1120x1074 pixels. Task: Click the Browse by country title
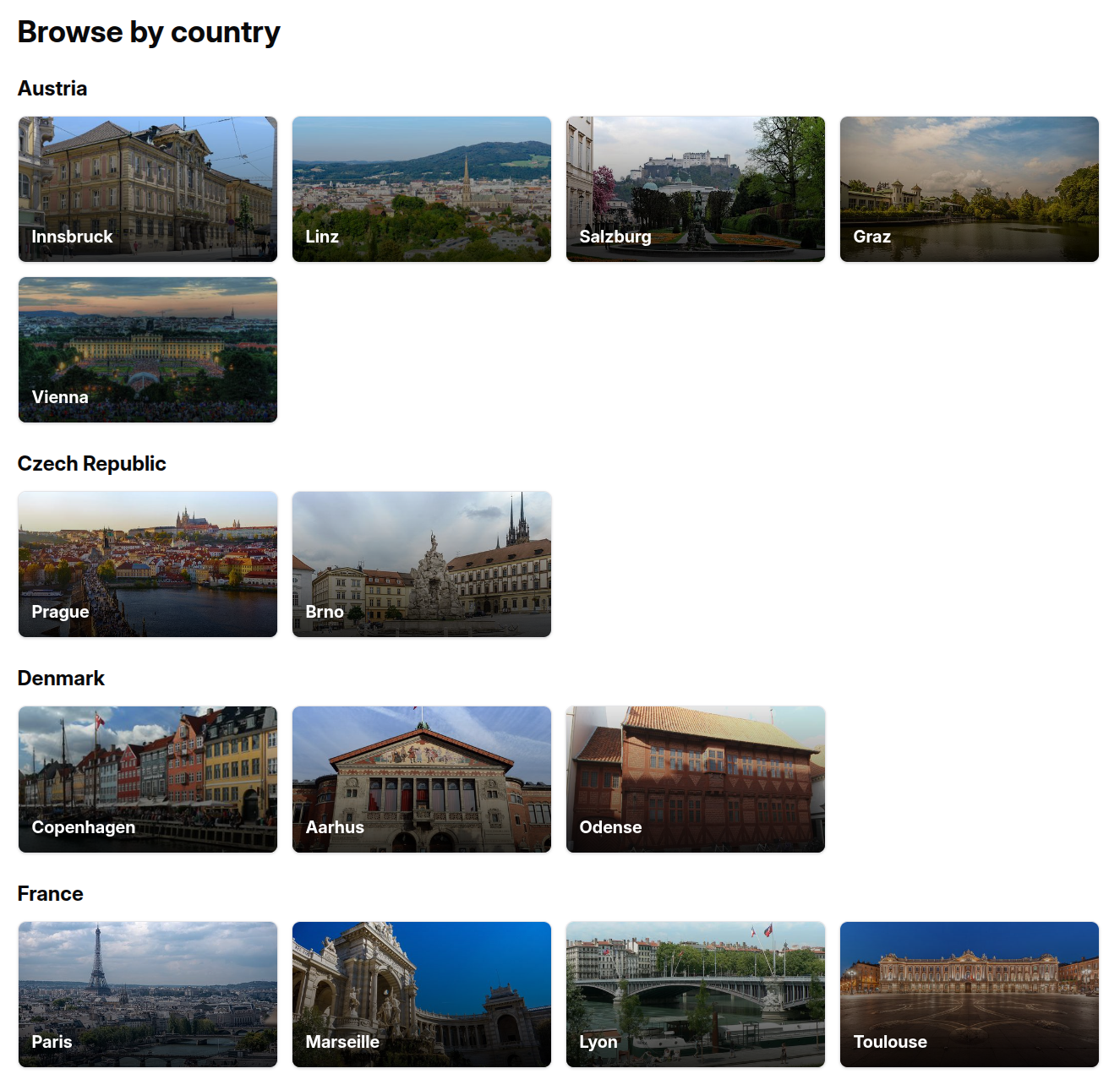tap(149, 32)
